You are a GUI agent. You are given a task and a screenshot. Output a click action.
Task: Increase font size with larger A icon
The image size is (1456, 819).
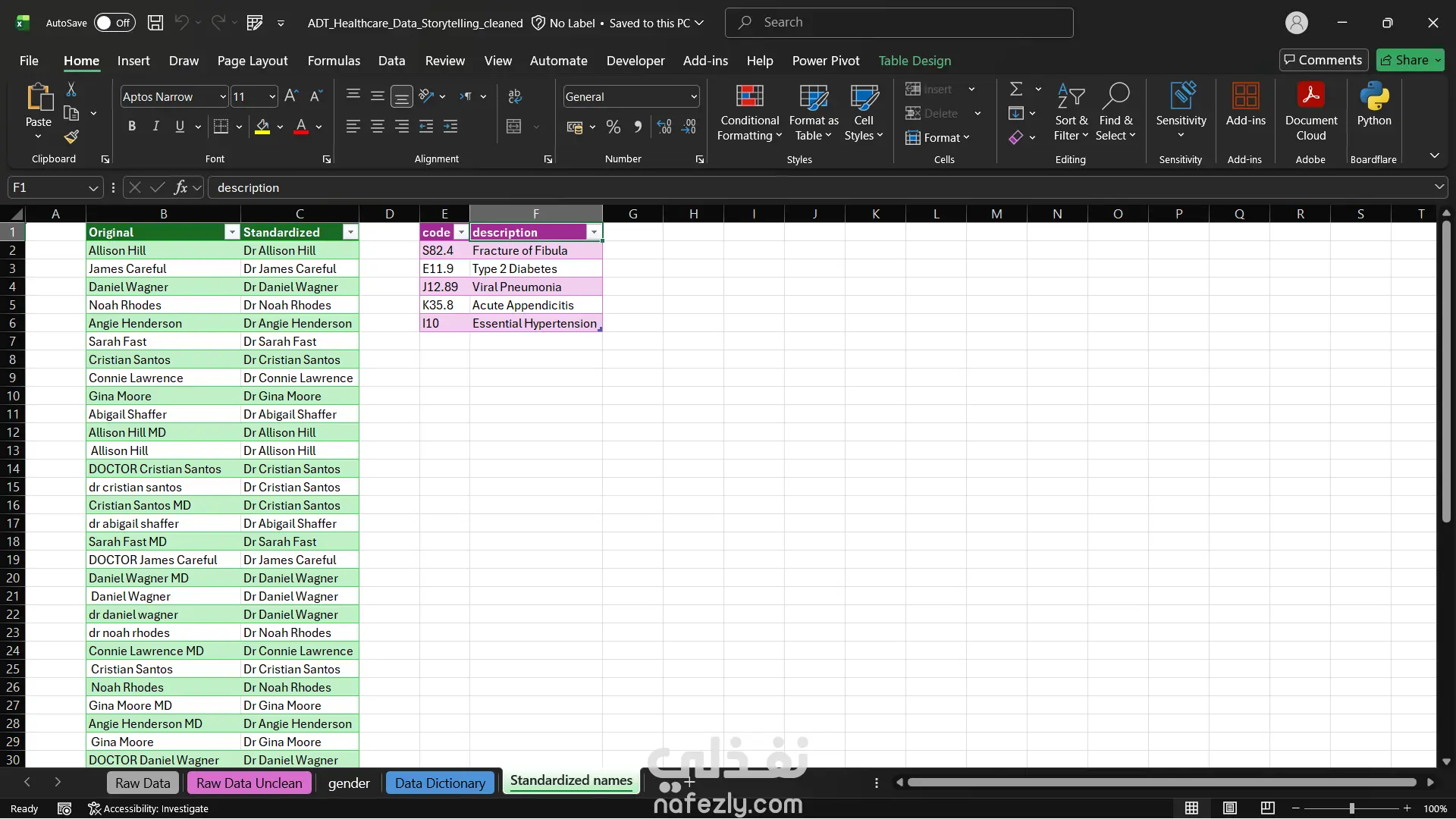coord(291,96)
